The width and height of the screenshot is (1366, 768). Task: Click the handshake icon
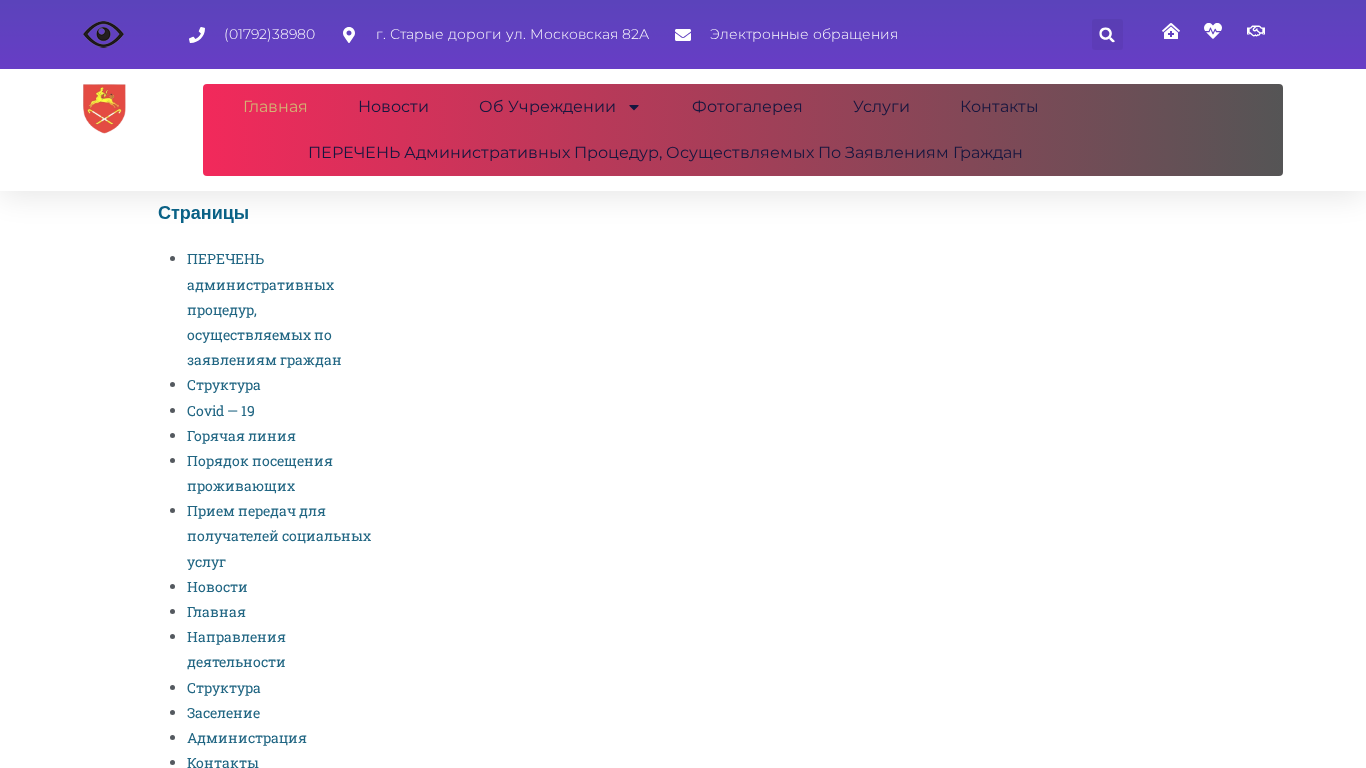(x=1256, y=31)
